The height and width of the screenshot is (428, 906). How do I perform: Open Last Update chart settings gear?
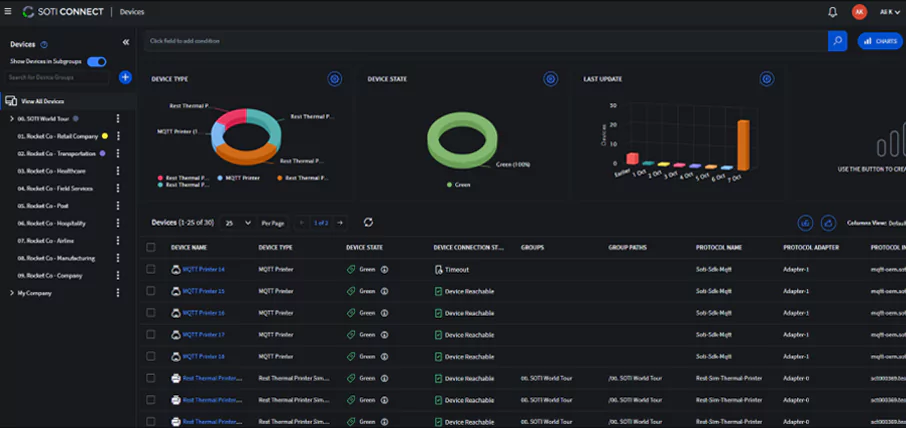click(x=767, y=79)
